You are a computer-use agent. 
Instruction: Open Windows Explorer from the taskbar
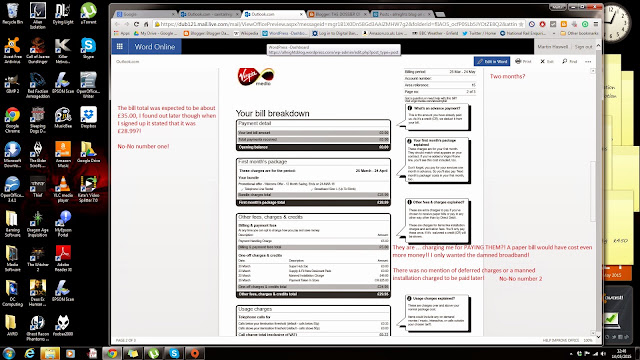(x=50, y=353)
